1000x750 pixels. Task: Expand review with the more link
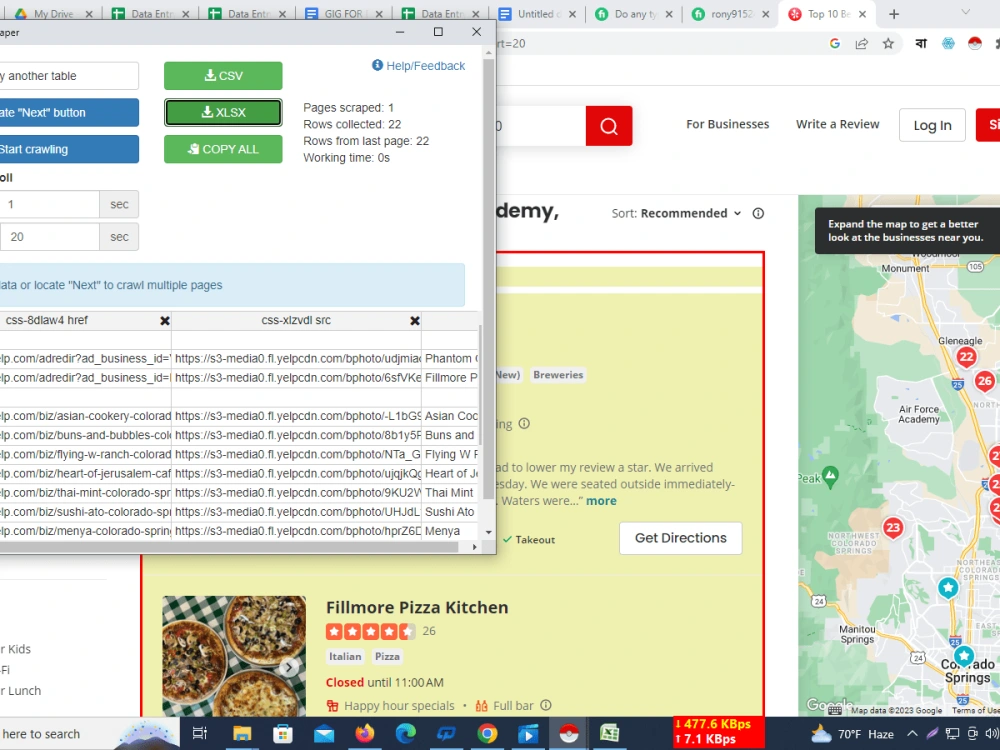(x=601, y=501)
